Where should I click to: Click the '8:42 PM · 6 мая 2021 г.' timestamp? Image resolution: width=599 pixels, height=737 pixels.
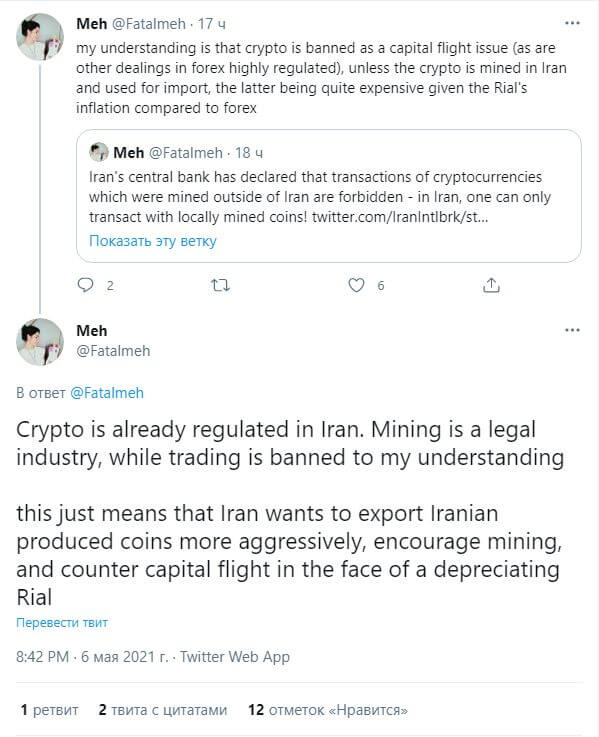click(92, 657)
